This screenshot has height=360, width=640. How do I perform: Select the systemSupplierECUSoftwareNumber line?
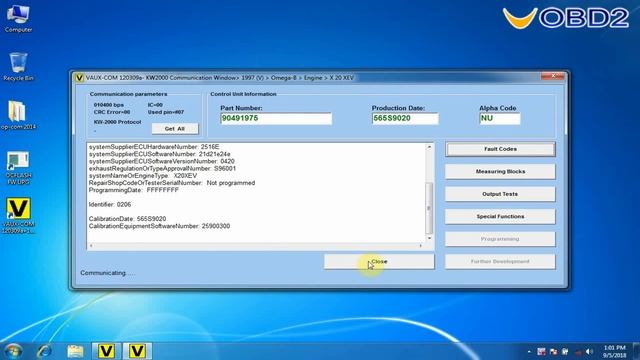(x=160, y=154)
